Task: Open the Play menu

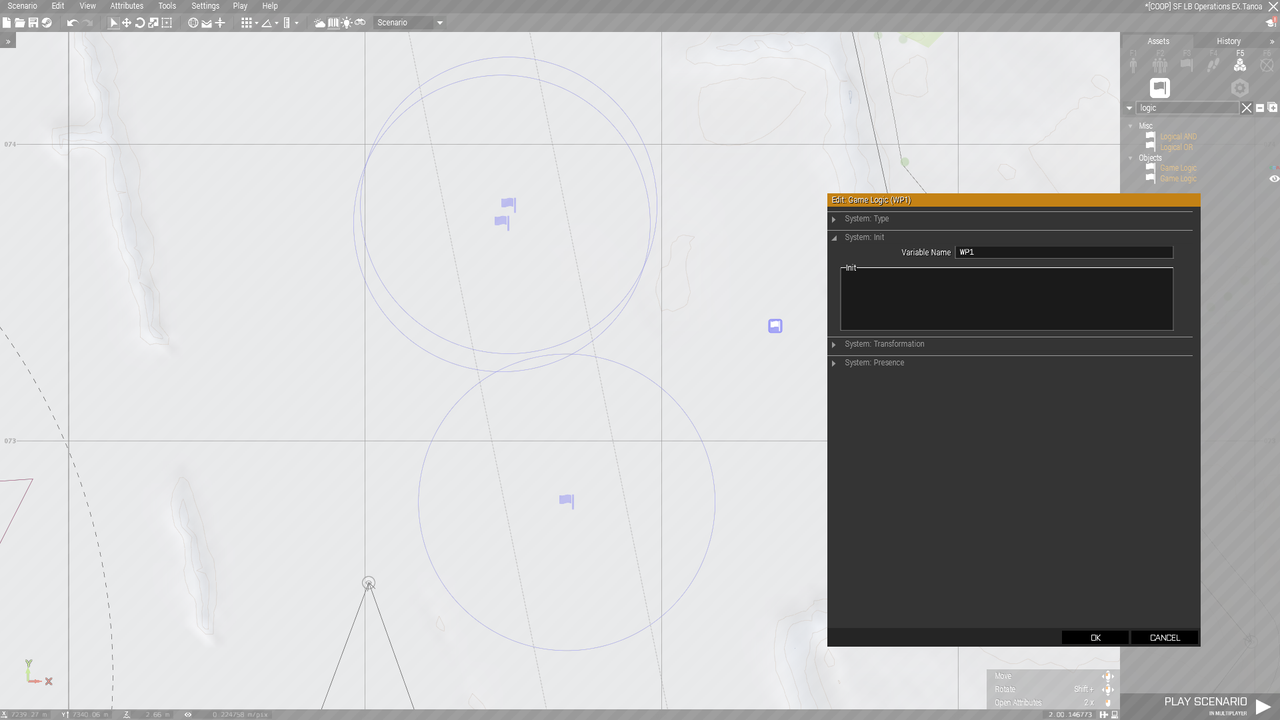Action: point(240,6)
